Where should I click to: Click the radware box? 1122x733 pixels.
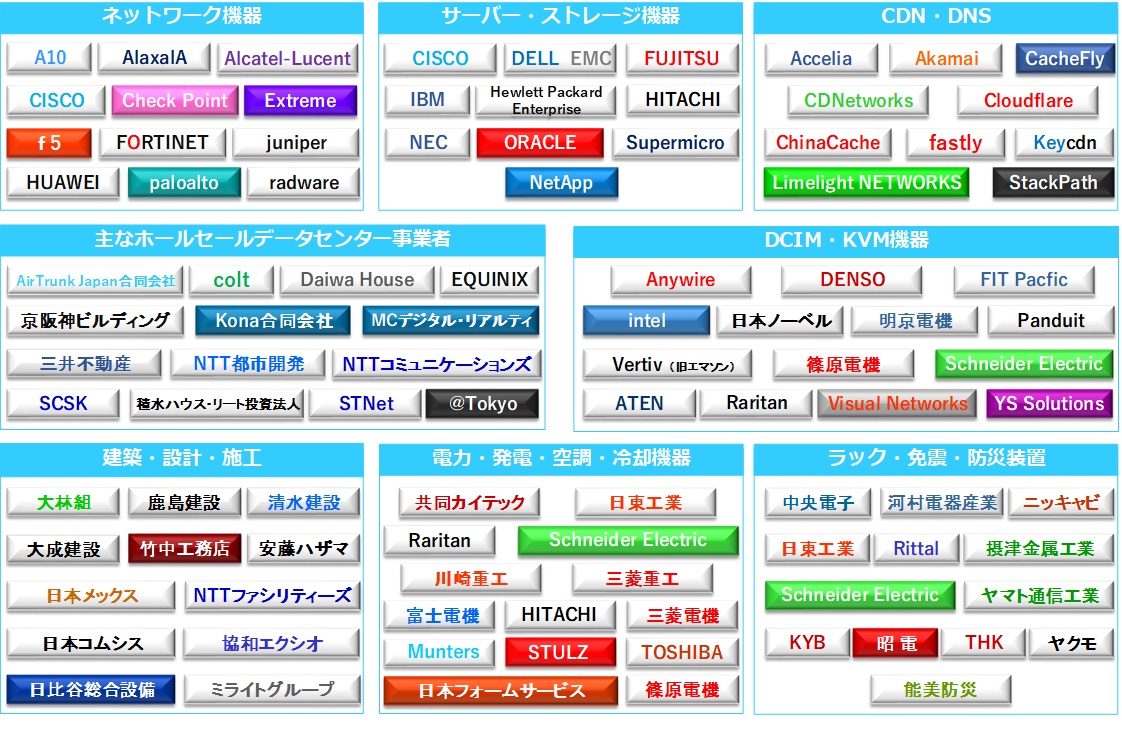coord(303,183)
